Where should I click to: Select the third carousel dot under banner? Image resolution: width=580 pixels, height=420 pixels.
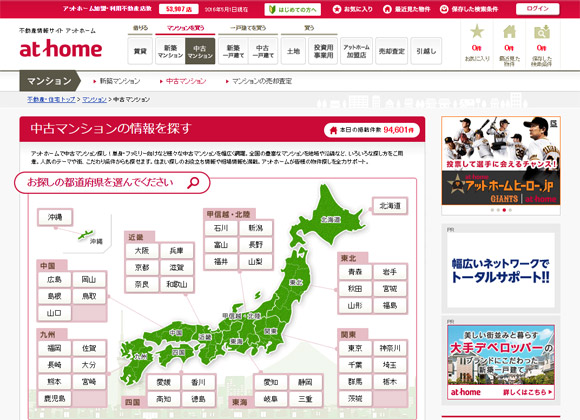(x=504, y=210)
